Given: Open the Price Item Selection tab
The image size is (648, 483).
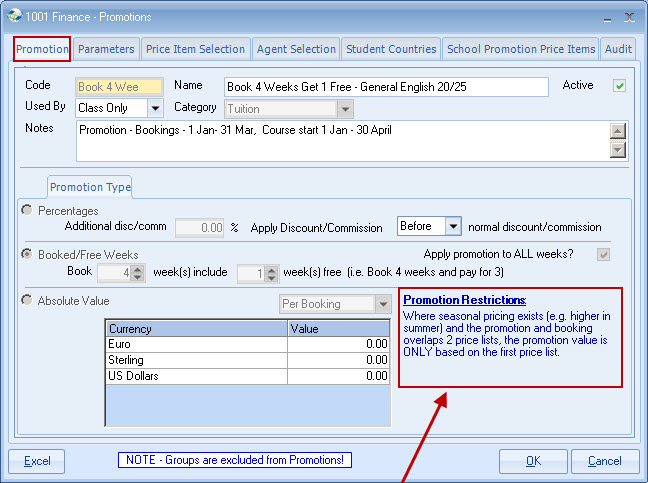Looking at the screenshot, I should point(195,49).
